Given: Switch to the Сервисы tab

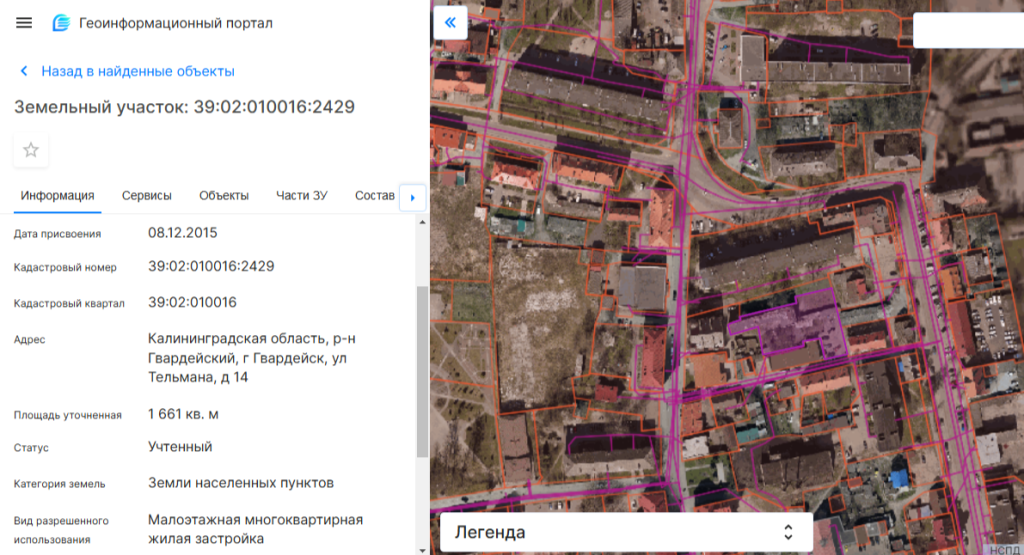Looking at the screenshot, I should pos(147,196).
